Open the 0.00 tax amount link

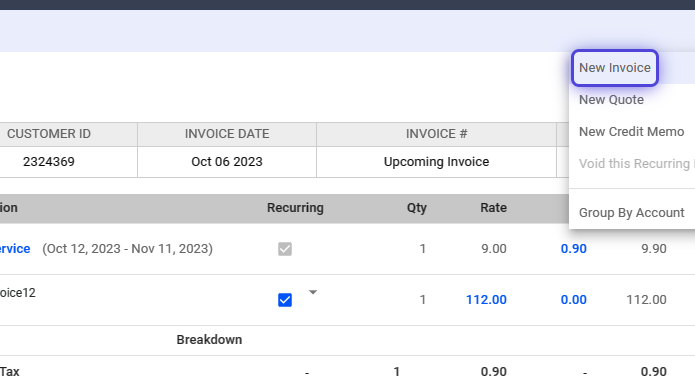(574, 300)
